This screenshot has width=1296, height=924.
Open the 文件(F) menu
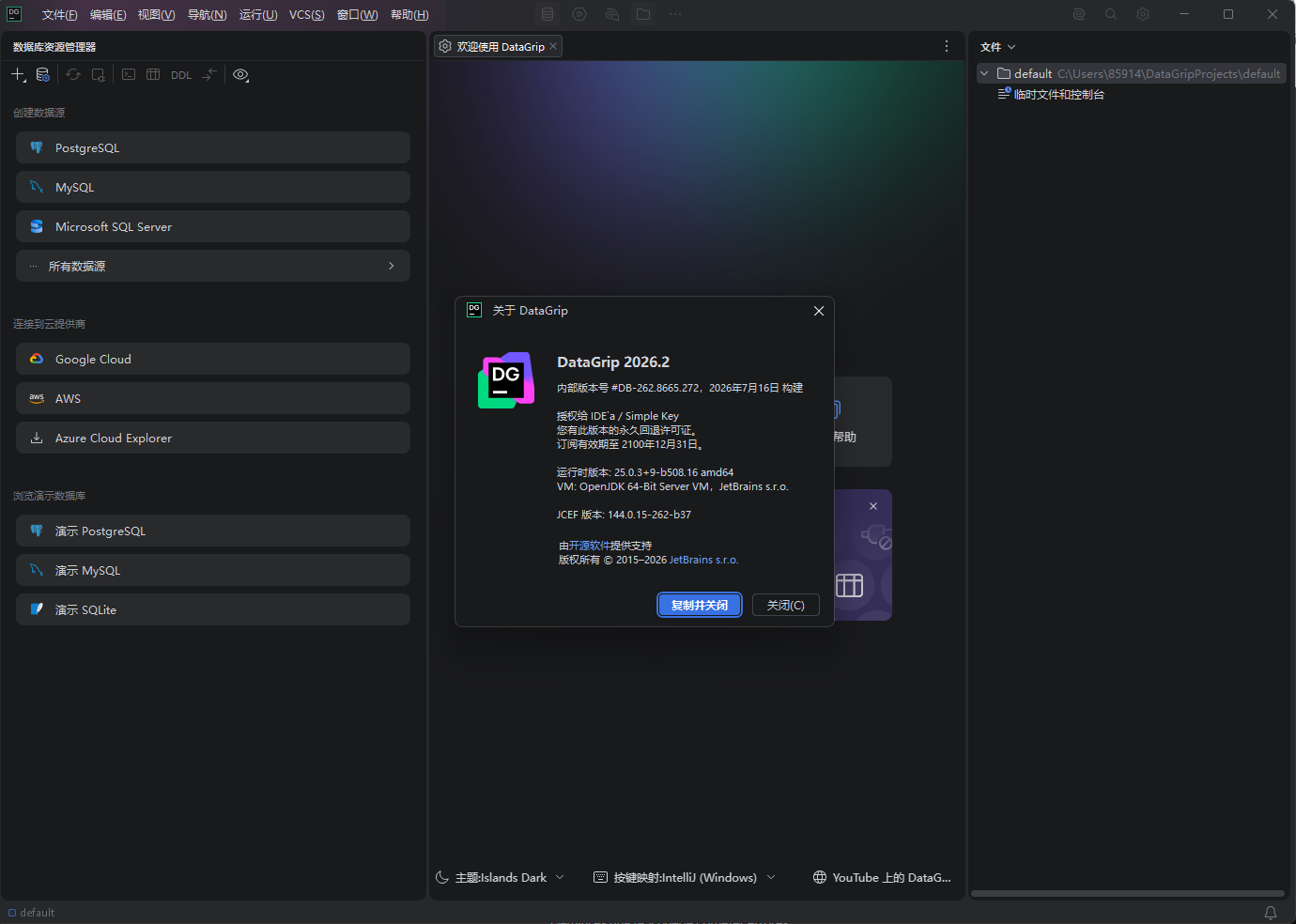click(59, 15)
